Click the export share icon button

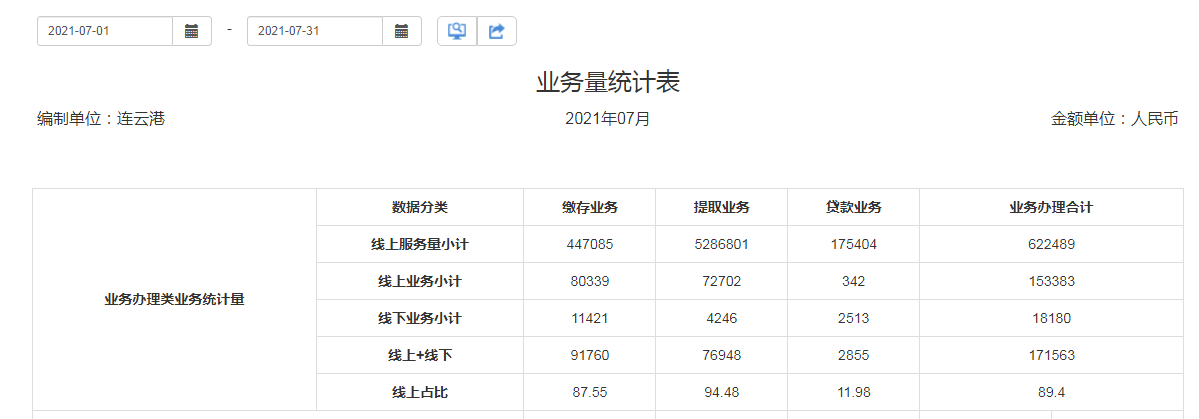[497, 31]
